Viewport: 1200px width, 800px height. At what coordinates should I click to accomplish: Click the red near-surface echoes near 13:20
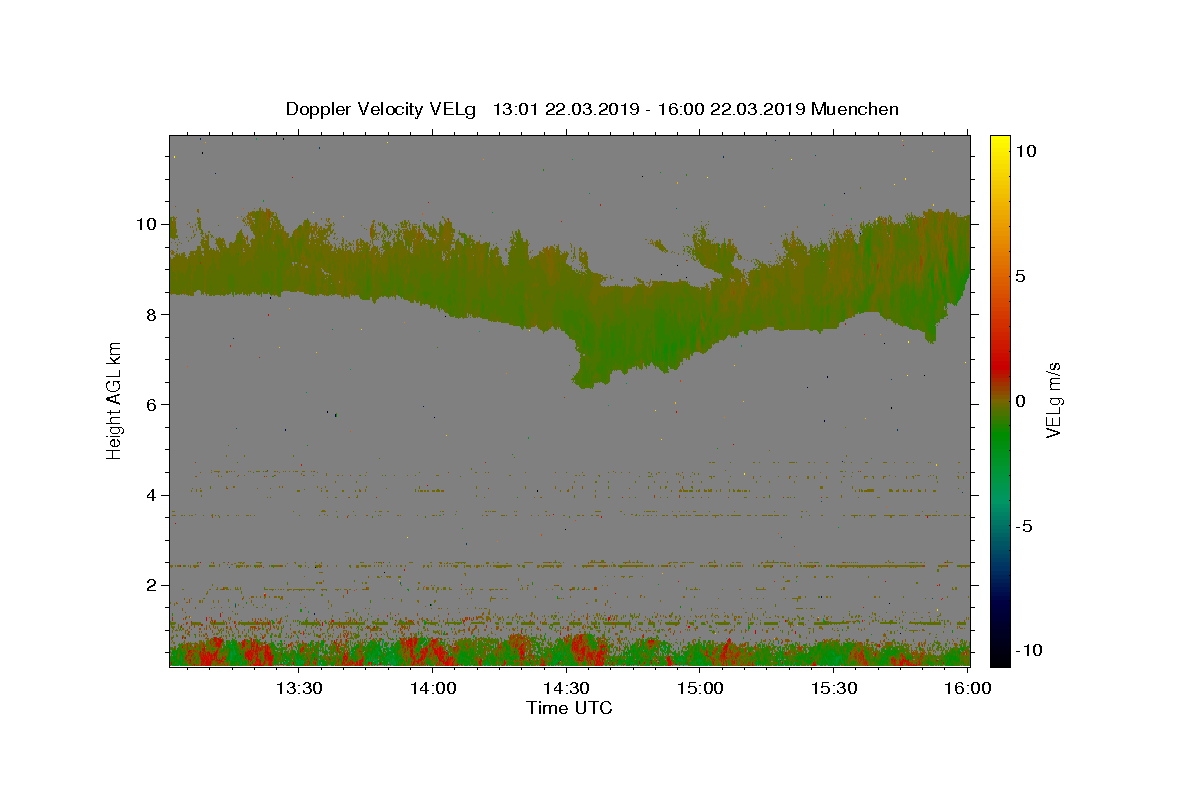[255, 652]
